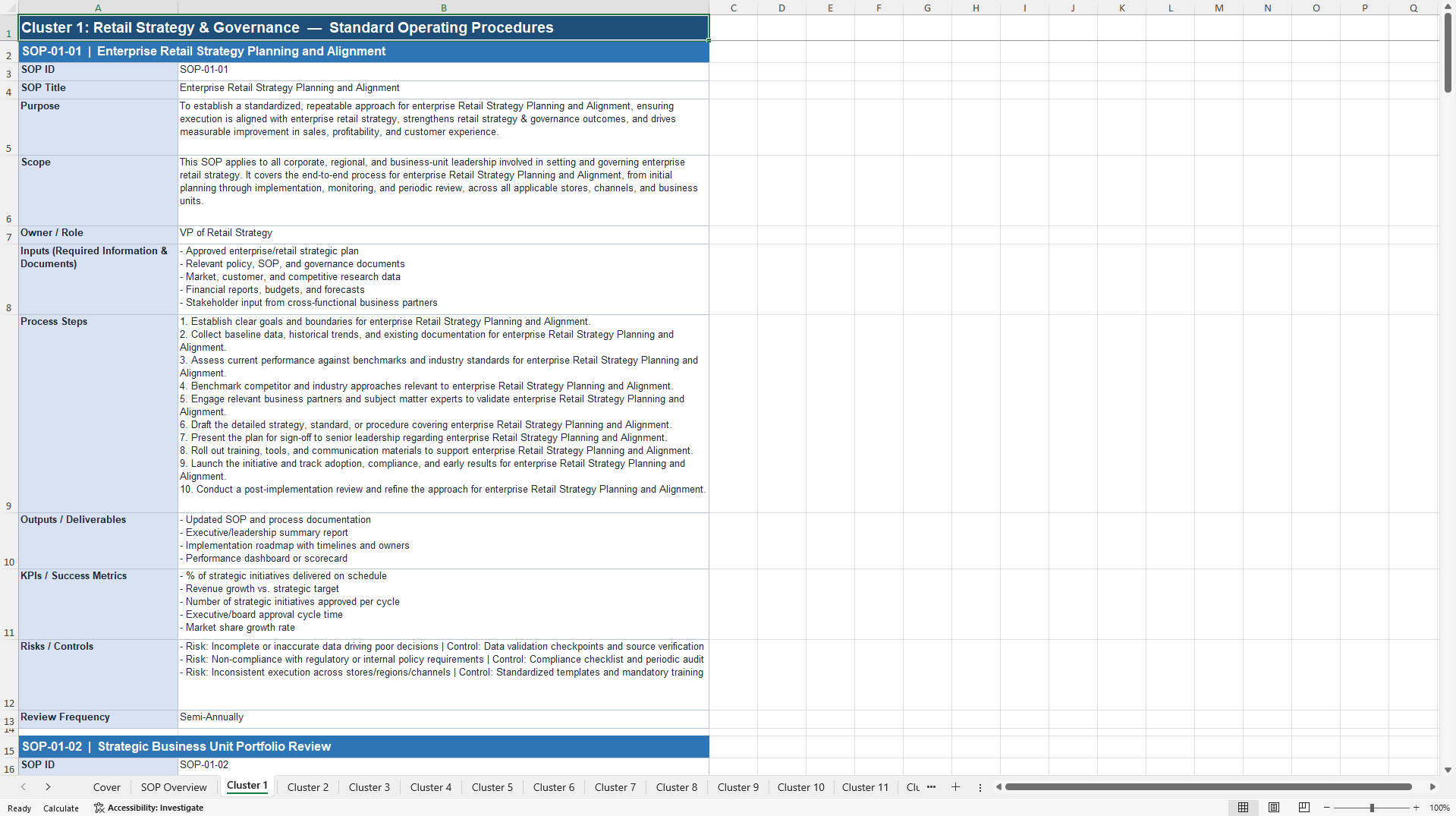Viewport: 1456px width, 816px height.
Task: Click the 'Outputs / Deliverables' label cell
Action: [x=98, y=540]
